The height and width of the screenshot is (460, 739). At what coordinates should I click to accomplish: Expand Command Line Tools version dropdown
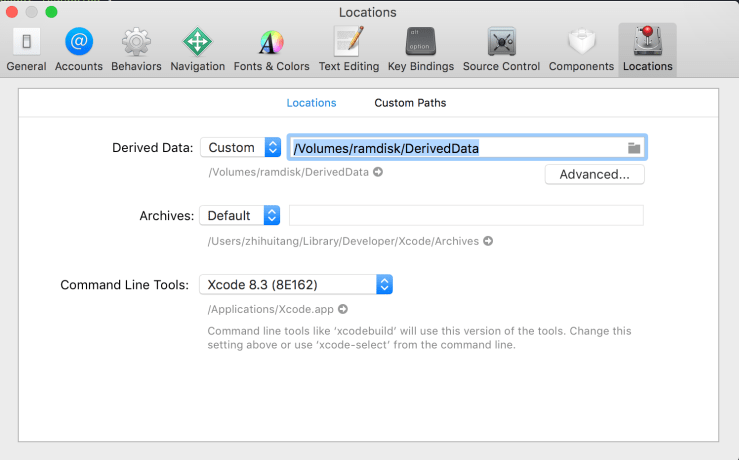pyautogui.click(x=296, y=285)
